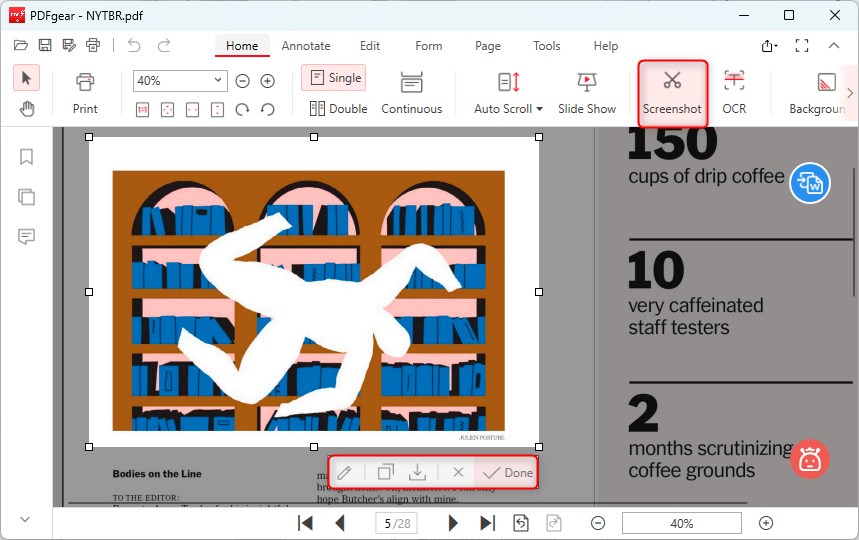Click the Screenshot tool in the ribbon
This screenshot has height=540, width=859.
[672, 92]
